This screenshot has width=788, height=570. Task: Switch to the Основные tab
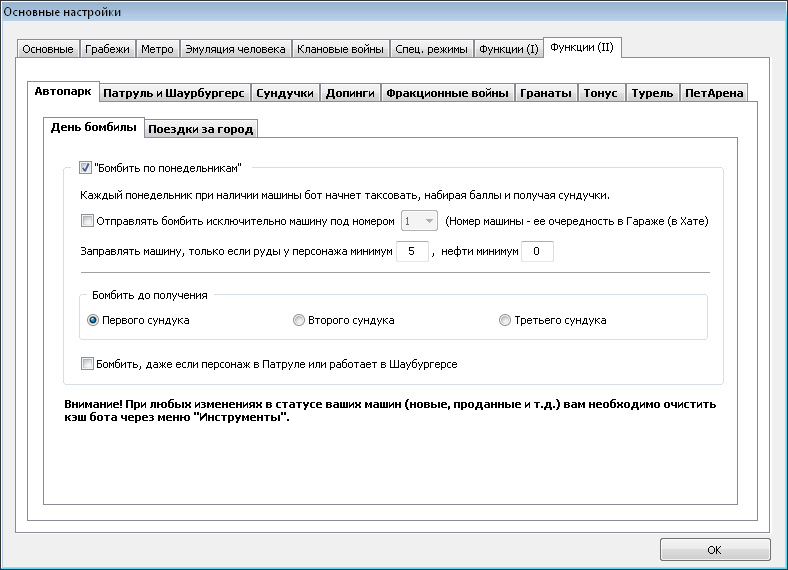[48, 49]
